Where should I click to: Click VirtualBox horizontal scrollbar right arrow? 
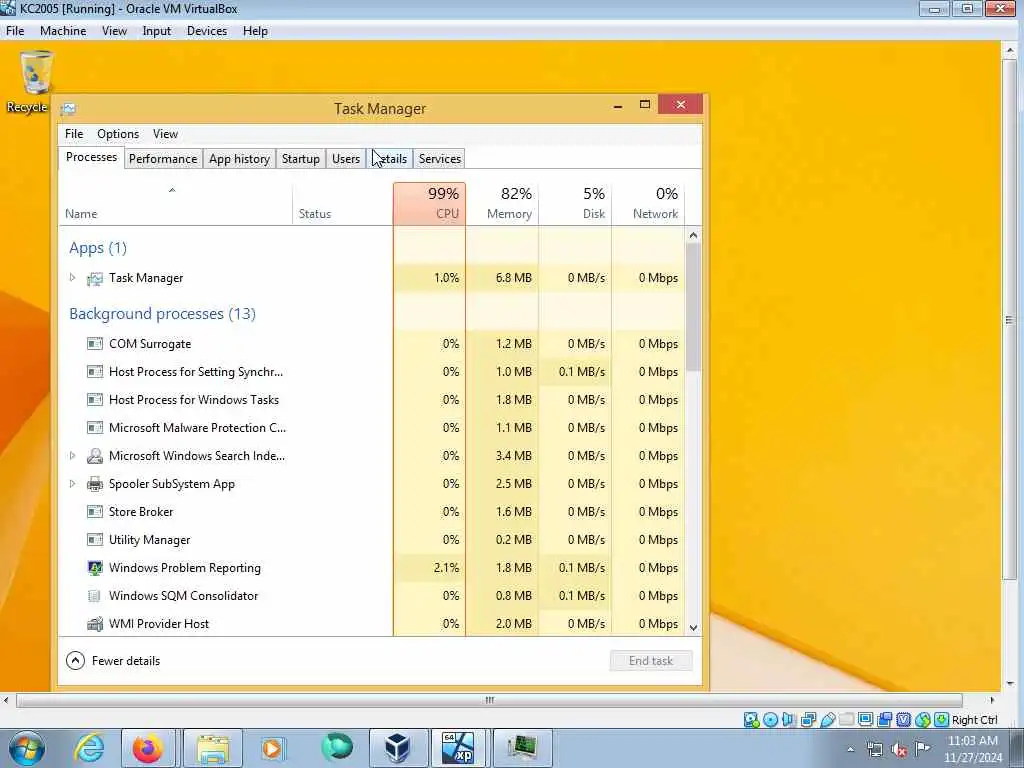(992, 700)
